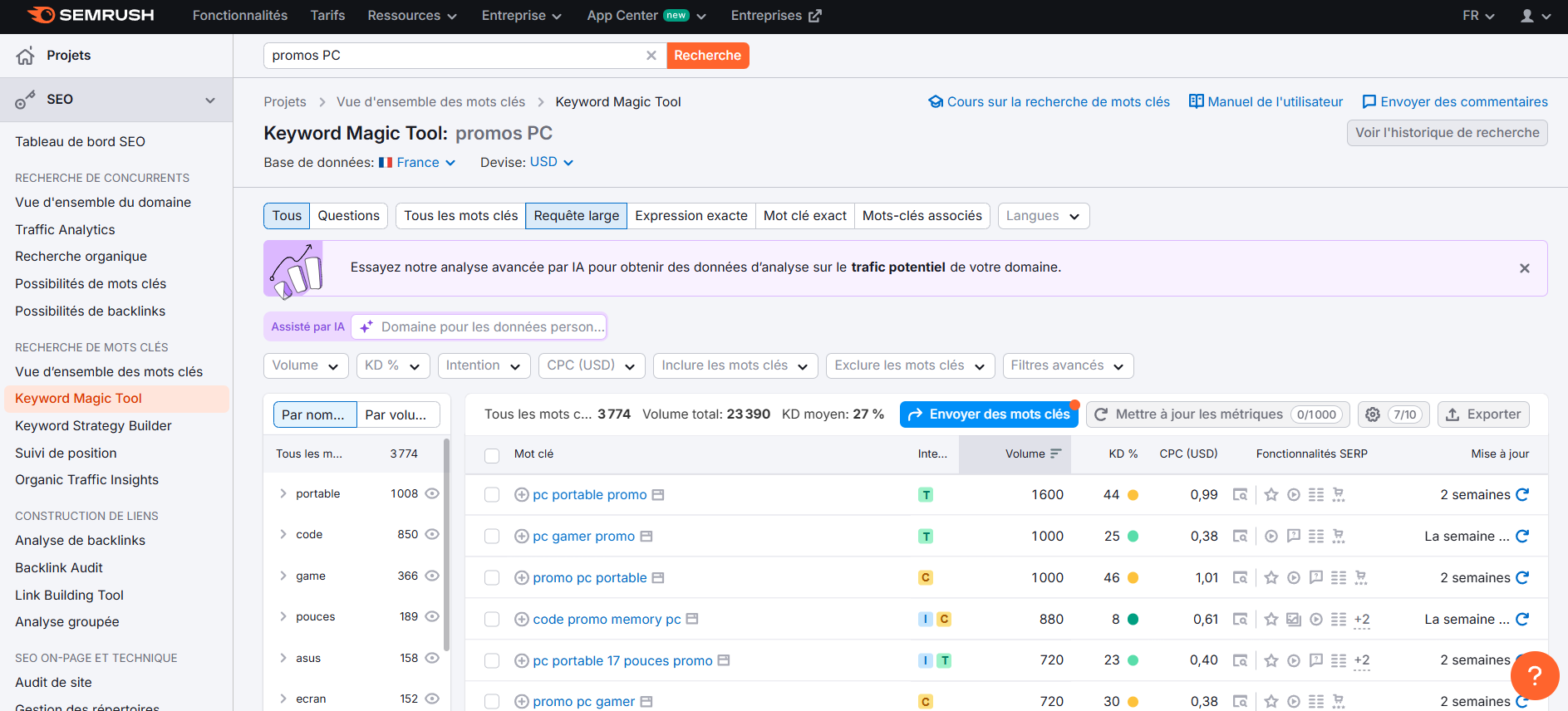Open the Volume filter dropdown
This screenshot has height=711, width=1568.
pos(305,365)
